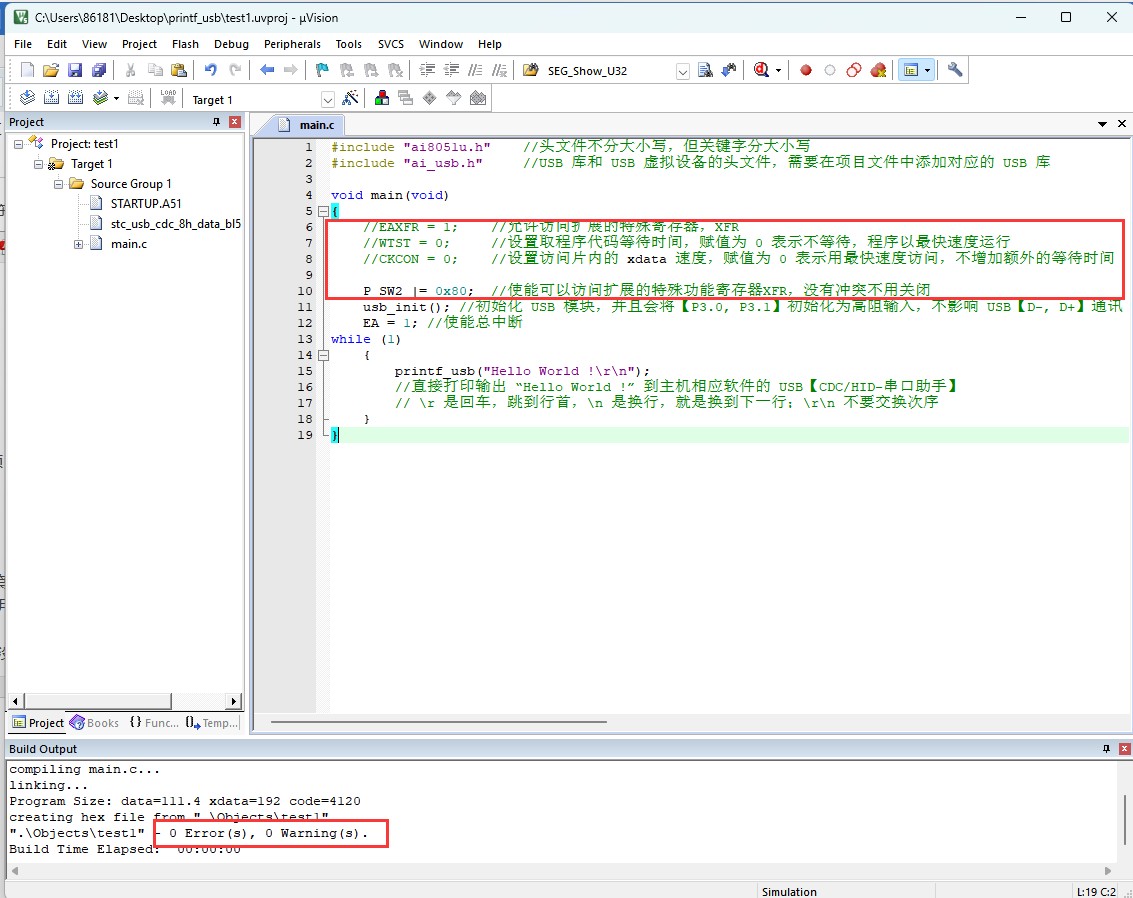Translate the current file
The width and height of the screenshot is (1133, 898).
point(27,98)
